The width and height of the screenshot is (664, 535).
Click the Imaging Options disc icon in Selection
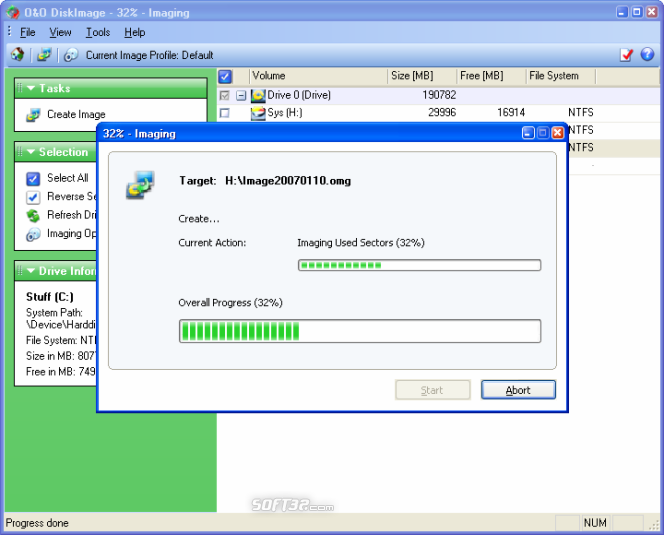(33, 234)
